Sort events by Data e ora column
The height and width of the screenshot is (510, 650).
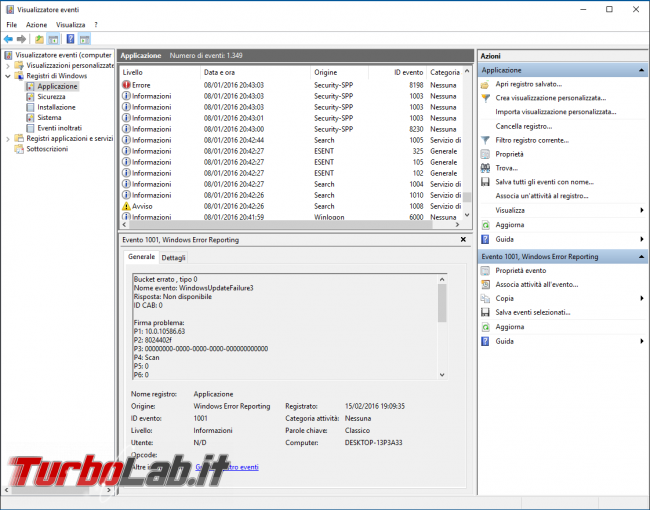255,73
